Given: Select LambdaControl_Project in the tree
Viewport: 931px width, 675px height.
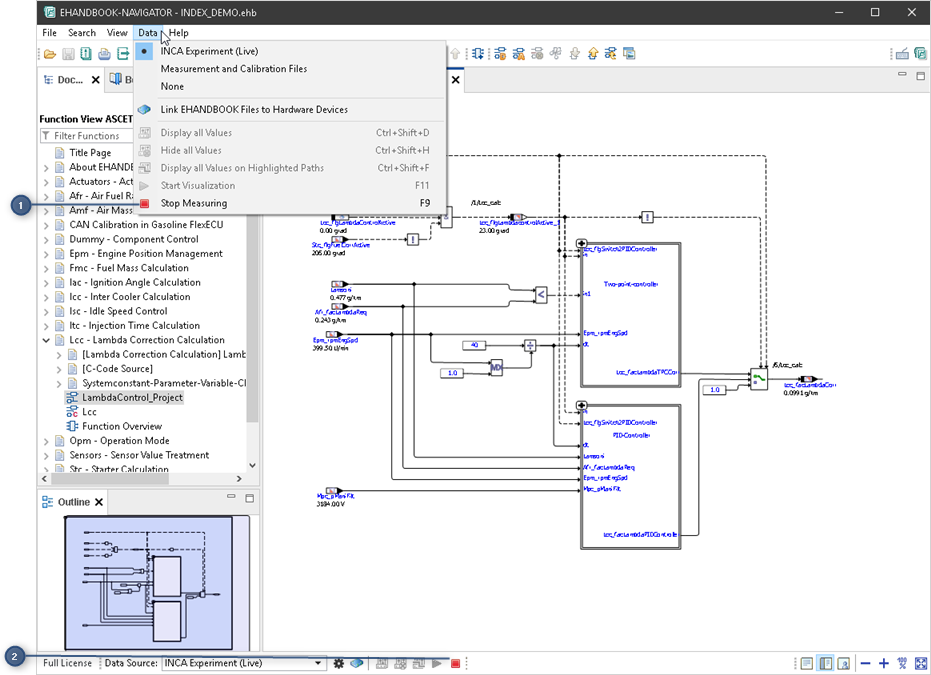Looking at the screenshot, I should coord(132,398).
